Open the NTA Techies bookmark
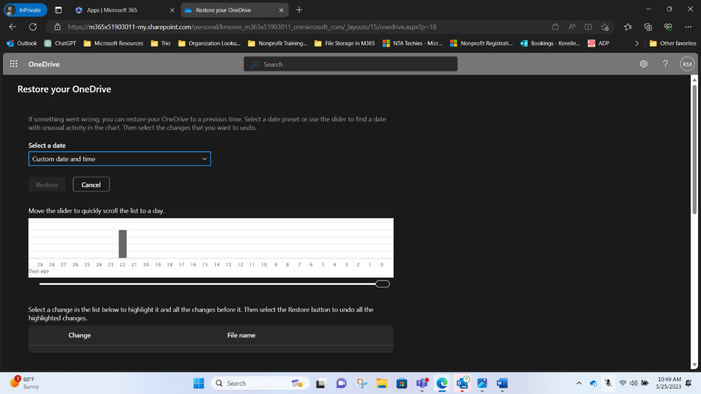Image resolution: width=701 pixels, height=394 pixels. click(x=412, y=43)
